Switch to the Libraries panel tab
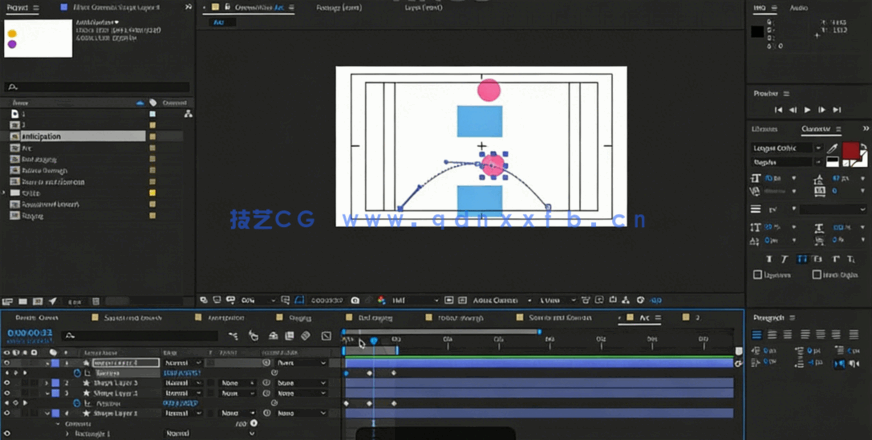The width and height of the screenshot is (872, 440). pyautogui.click(x=764, y=129)
